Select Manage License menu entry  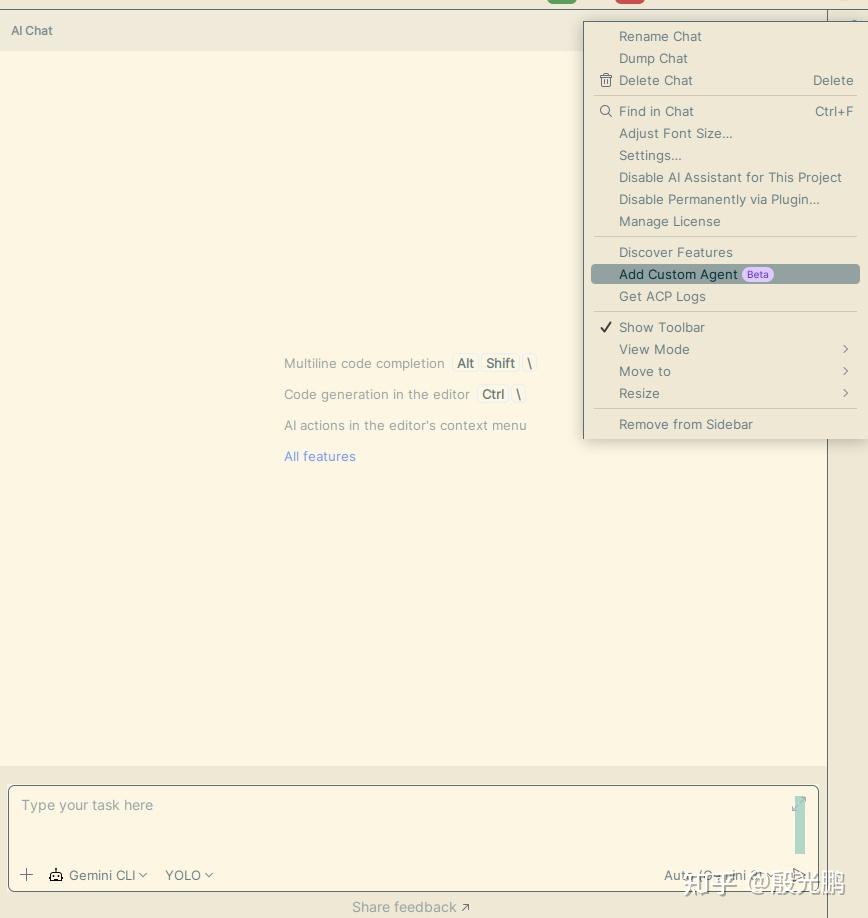click(x=725, y=221)
